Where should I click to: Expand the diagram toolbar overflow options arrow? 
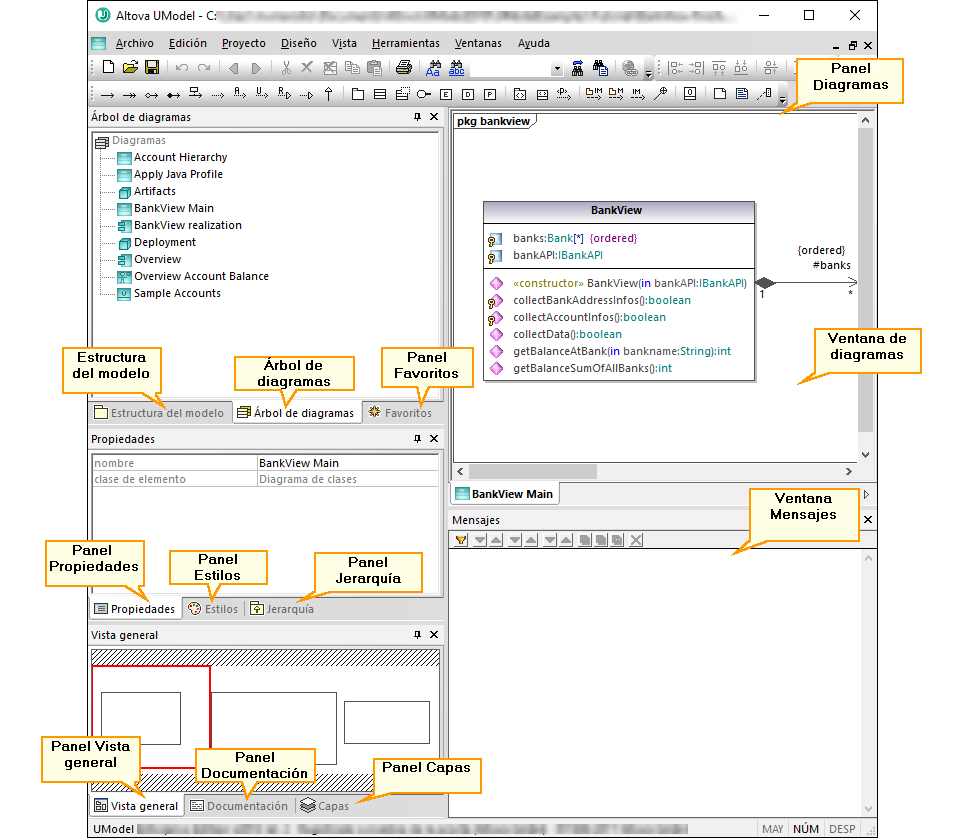point(781,99)
